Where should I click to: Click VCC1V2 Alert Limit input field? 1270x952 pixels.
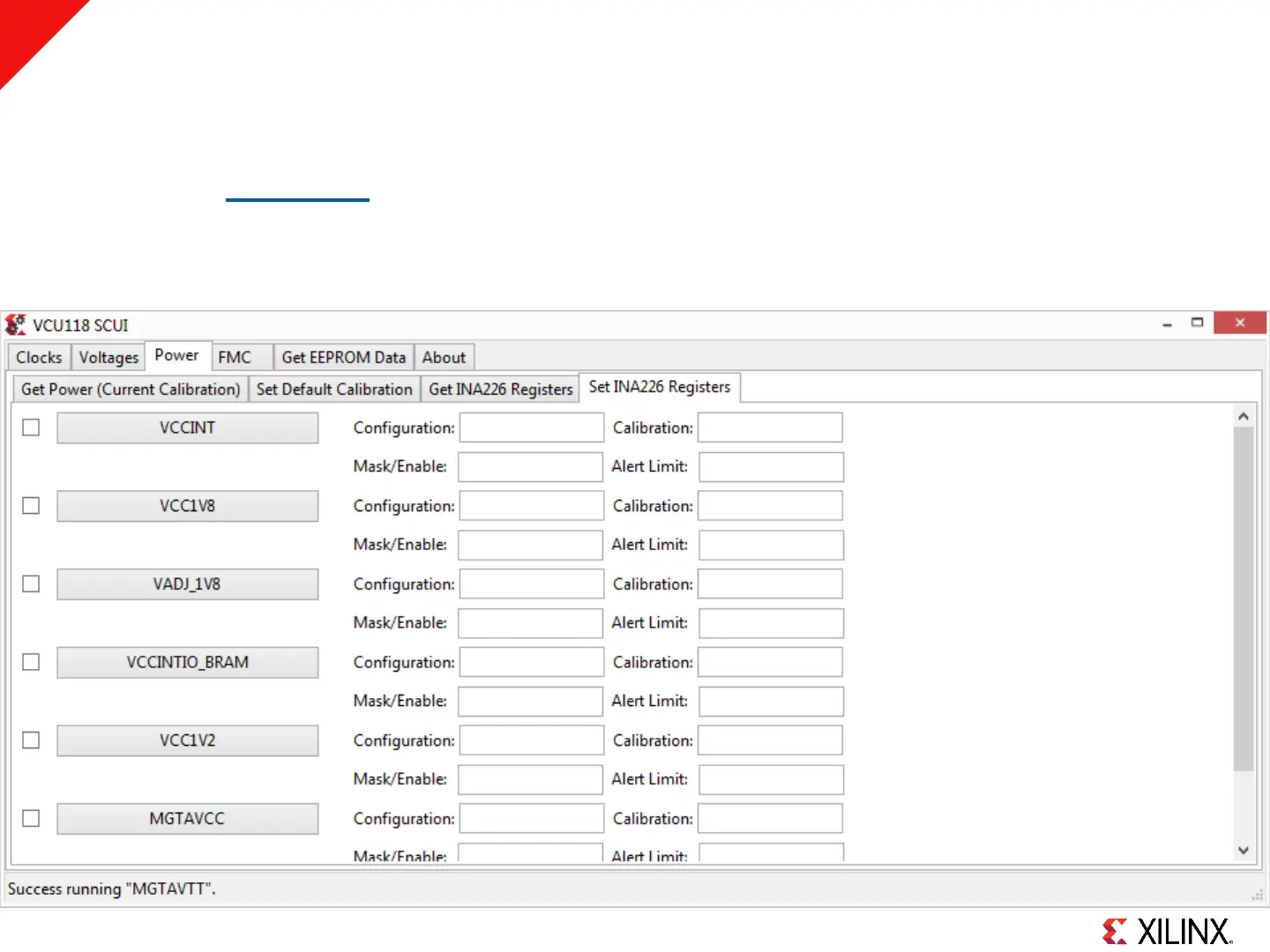771,779
